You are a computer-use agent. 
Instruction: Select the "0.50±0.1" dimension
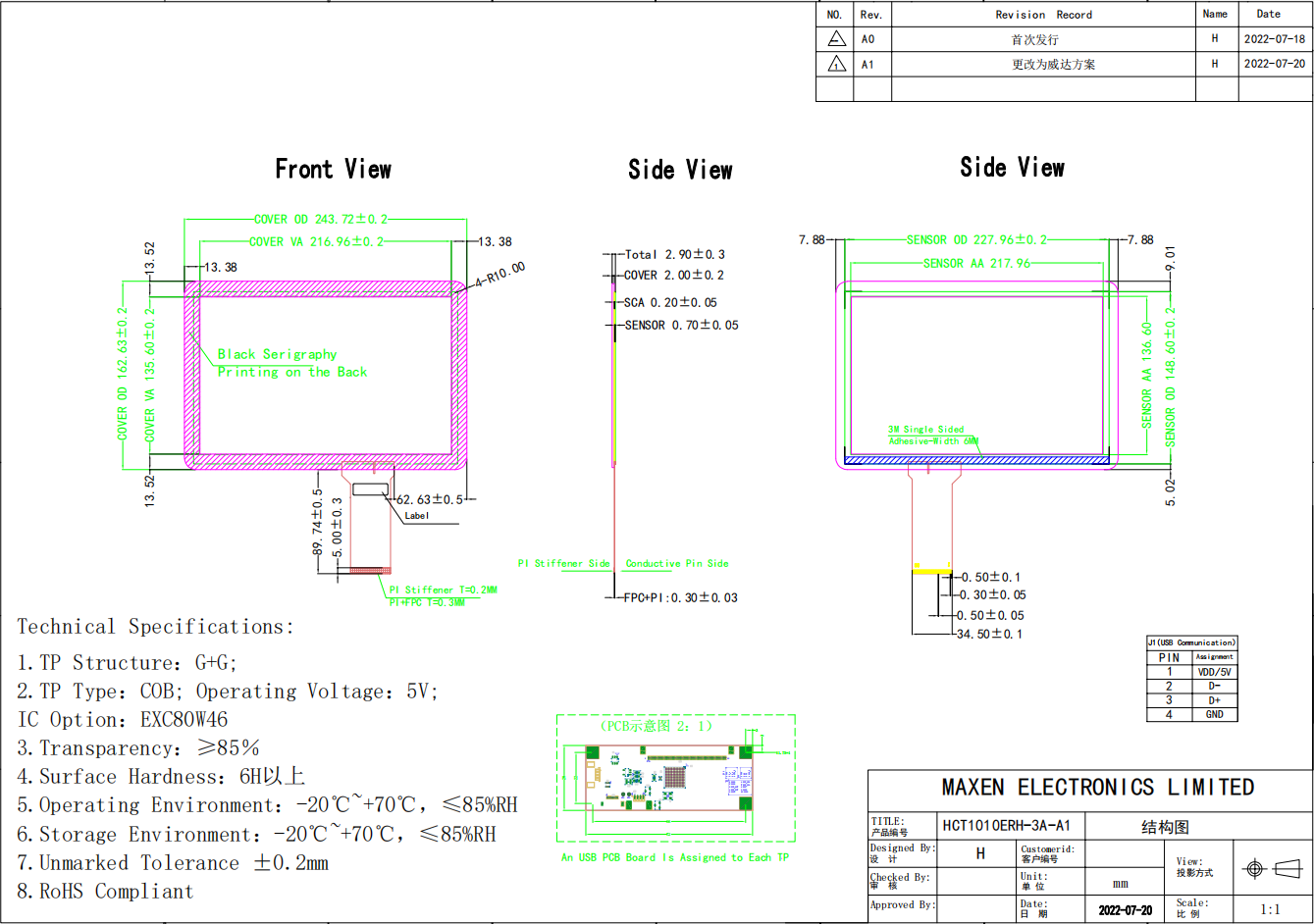tap(991, 578)
